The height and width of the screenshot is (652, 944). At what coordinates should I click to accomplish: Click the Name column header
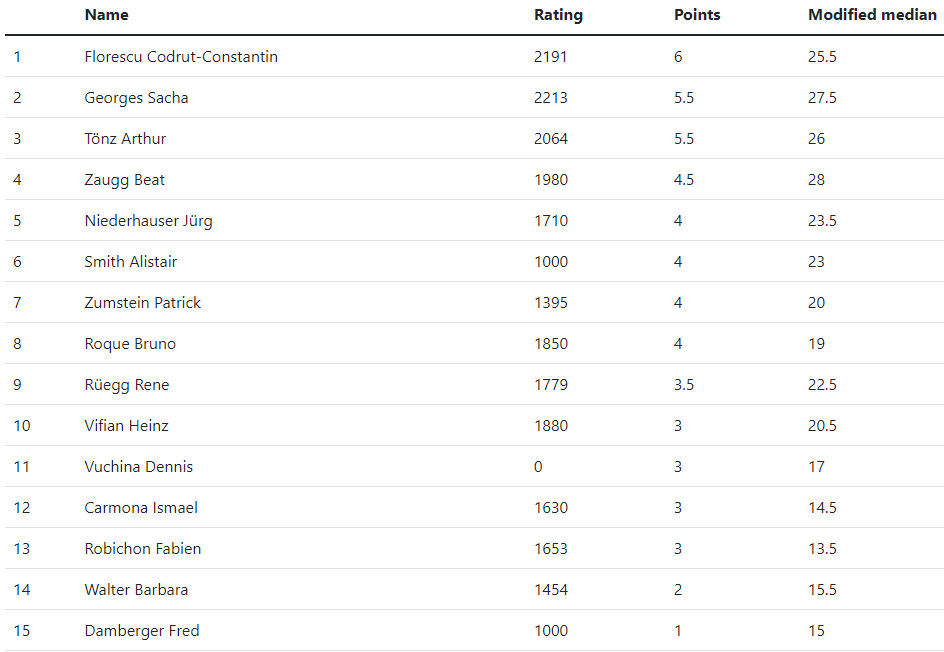pos(107,15)
